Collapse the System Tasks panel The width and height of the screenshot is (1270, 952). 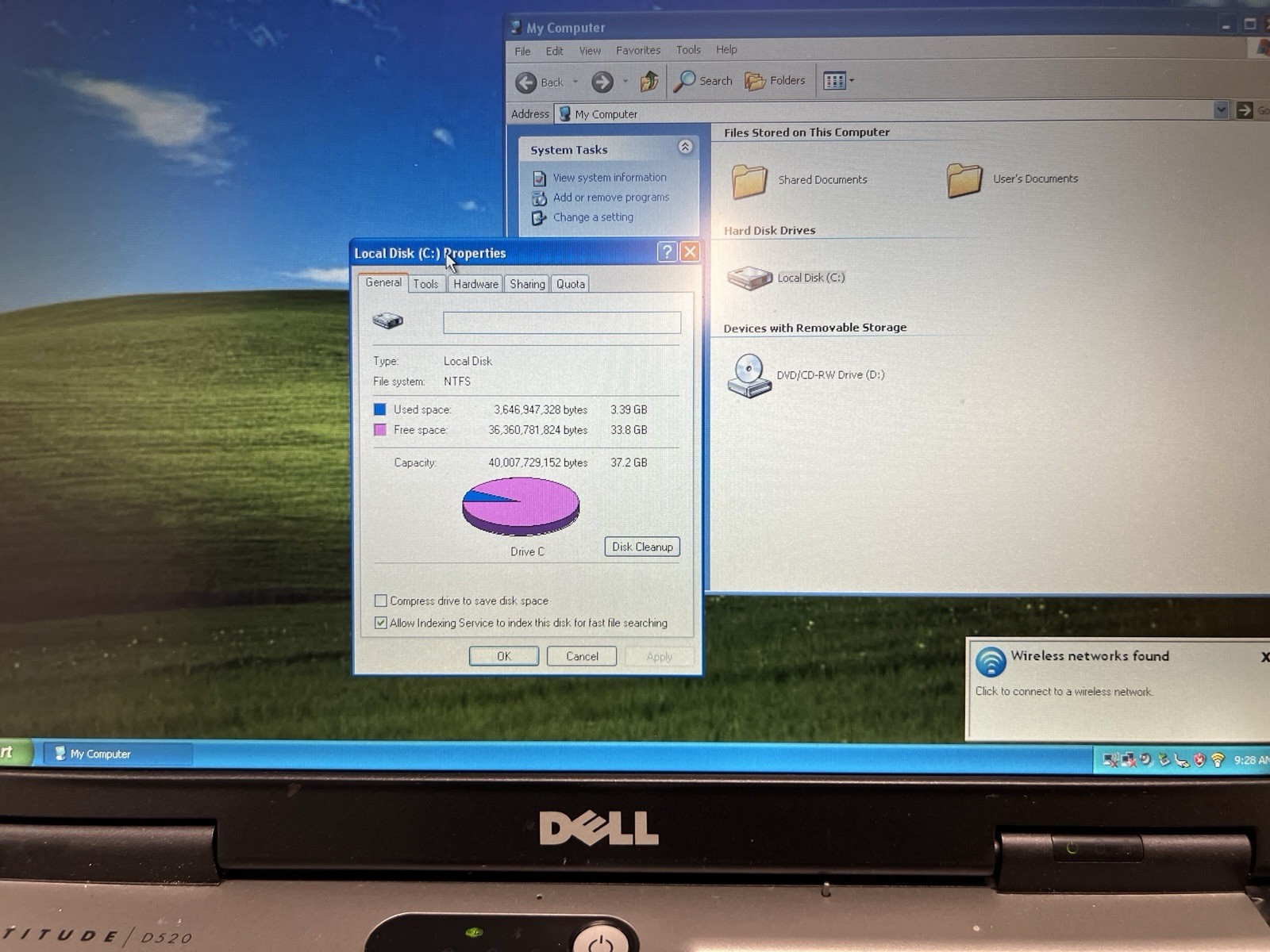click(x=685, y=147)
